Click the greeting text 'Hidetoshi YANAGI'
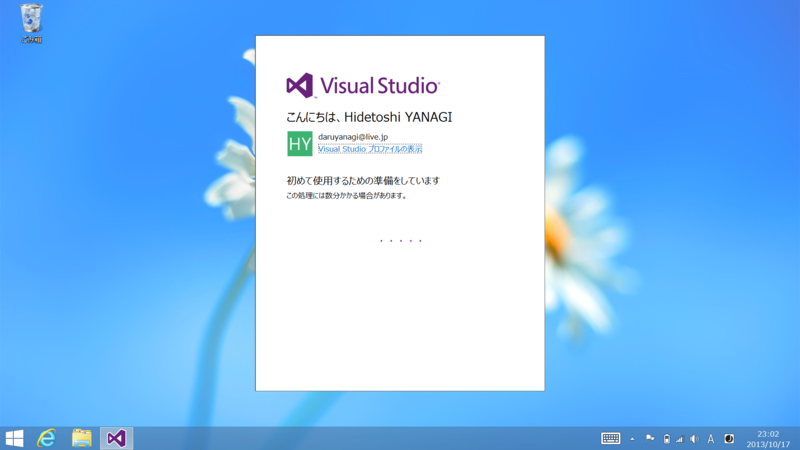The height and width of the screenshot is (450, 800). (398, 117)
